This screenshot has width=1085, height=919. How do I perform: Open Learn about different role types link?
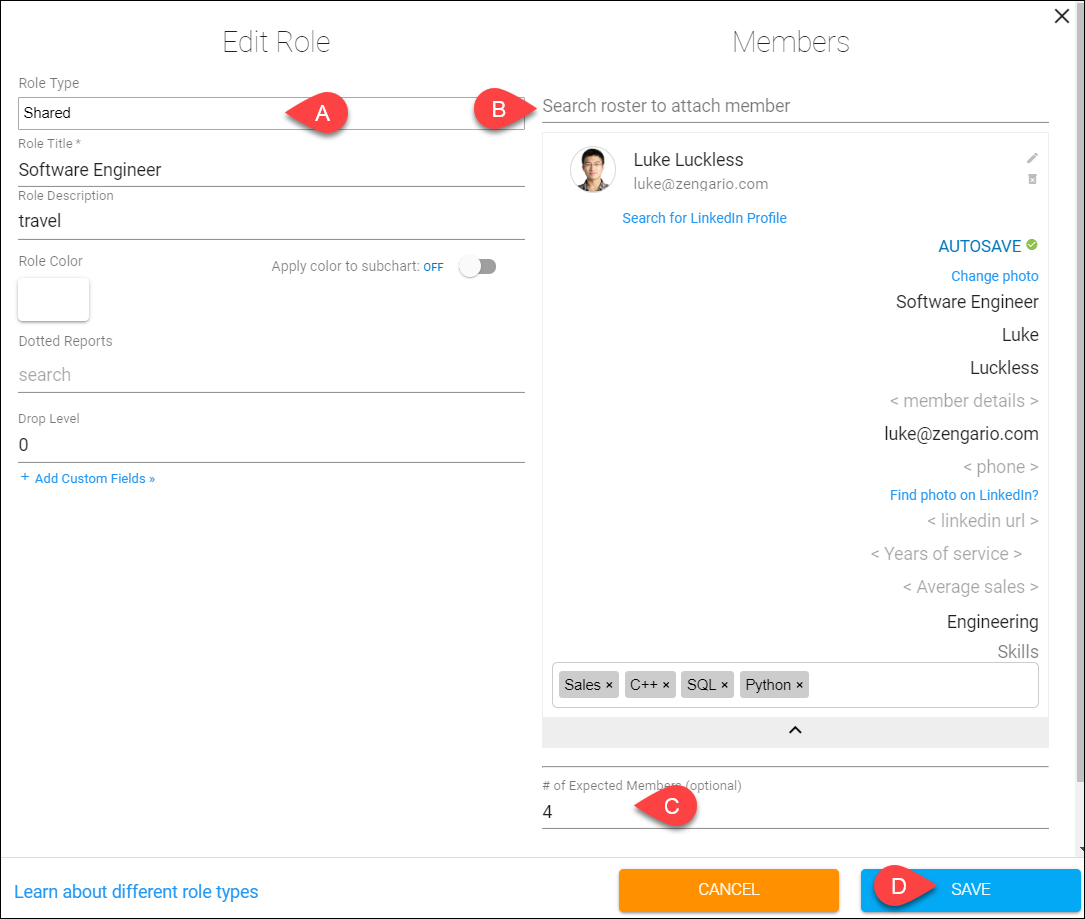(136, 891)
